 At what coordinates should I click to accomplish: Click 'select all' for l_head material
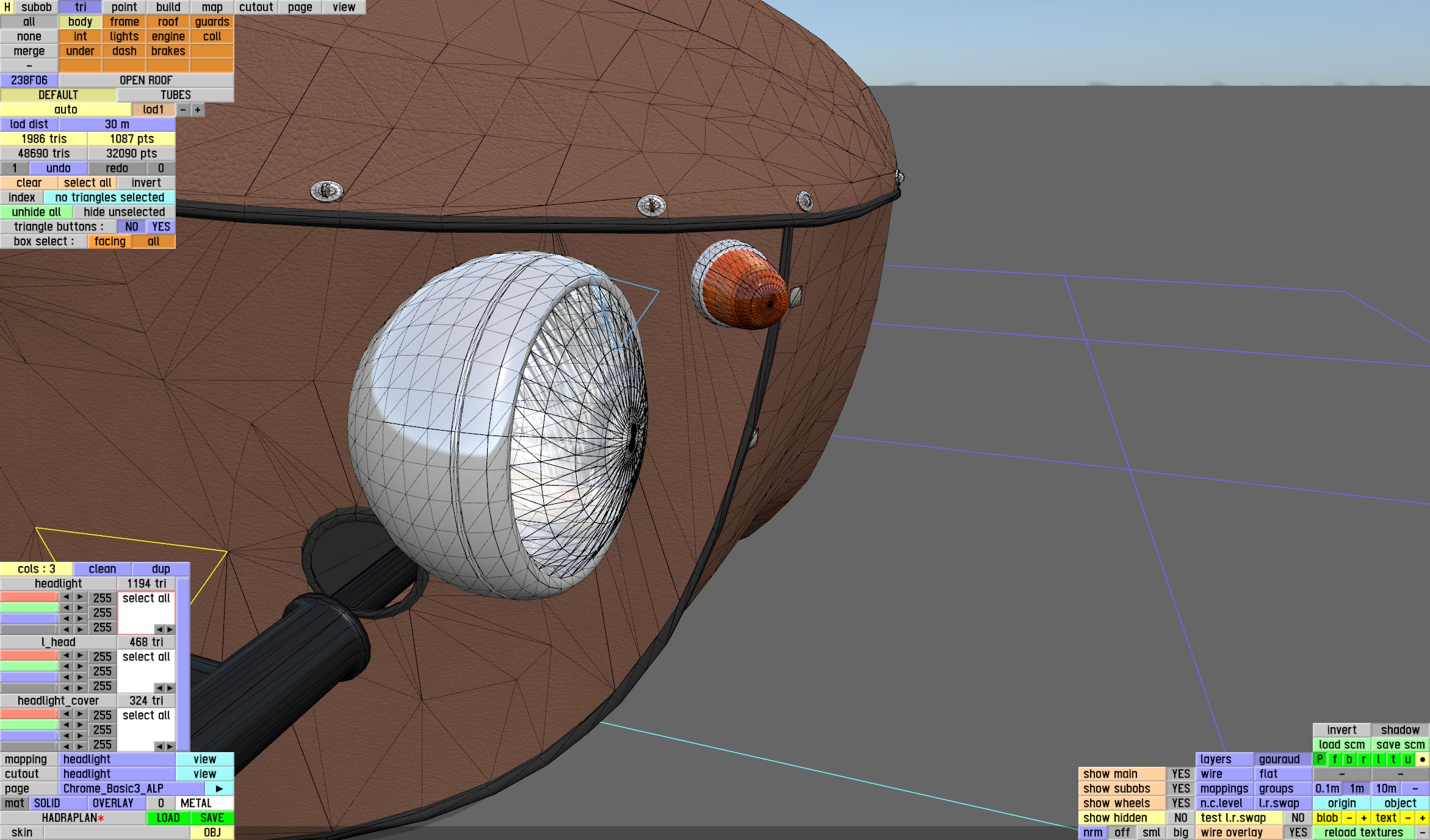(146, 657)
